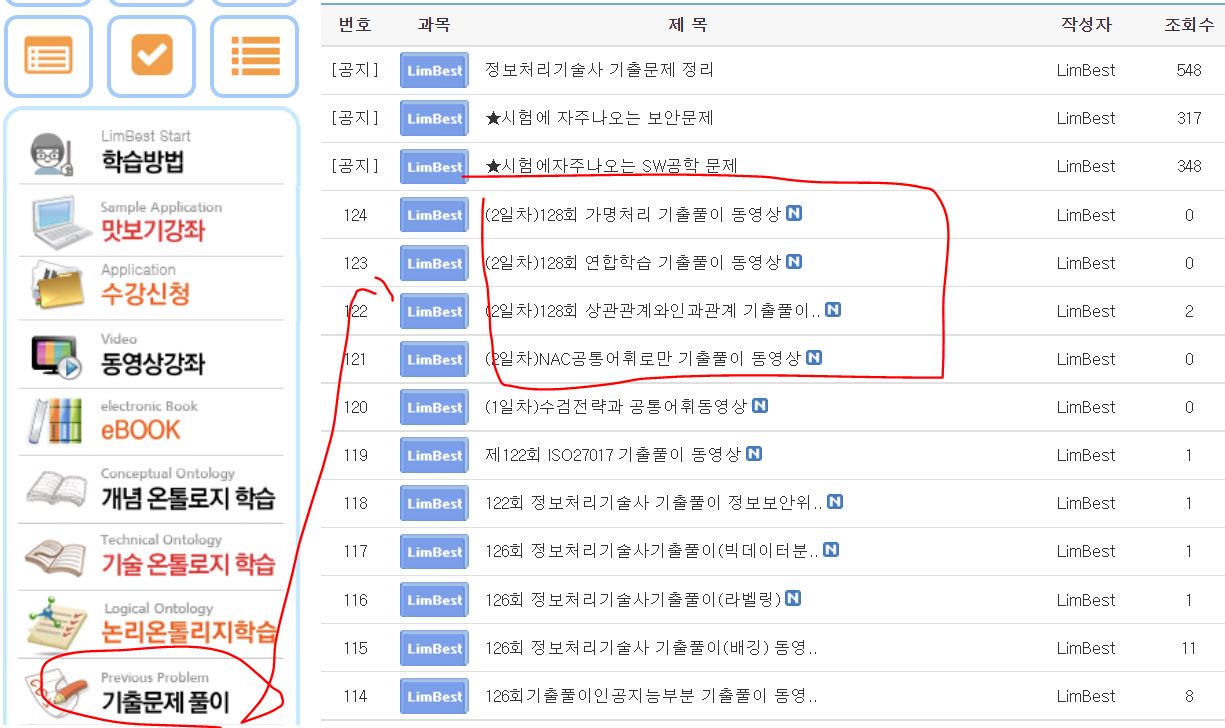Open notice ★시험에 자주나오는 보안문제
1225x728 pixels.
click(x=599, y=118)
